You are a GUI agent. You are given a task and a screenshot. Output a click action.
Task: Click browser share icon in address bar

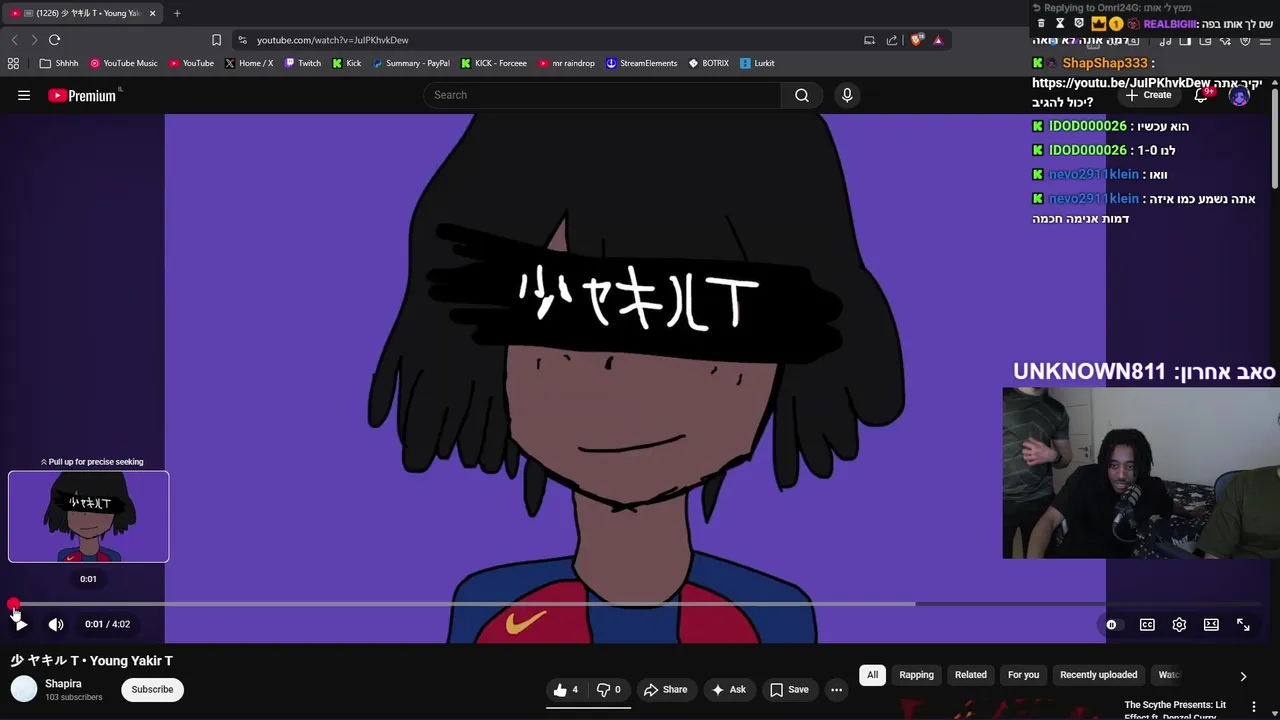click(x=892, y=40)
